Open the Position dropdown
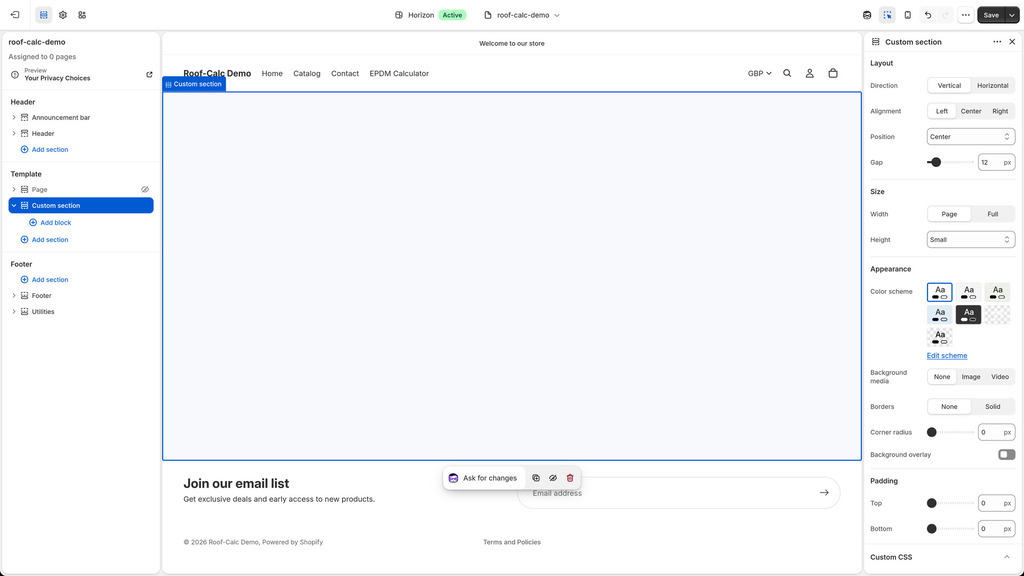1024x576 pixels. coord(970,136)
